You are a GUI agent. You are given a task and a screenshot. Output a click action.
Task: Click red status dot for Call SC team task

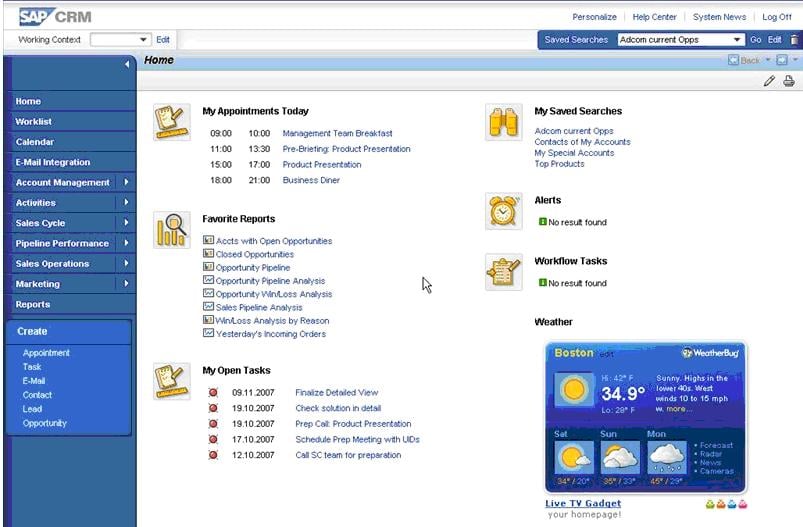coord(213,455)
